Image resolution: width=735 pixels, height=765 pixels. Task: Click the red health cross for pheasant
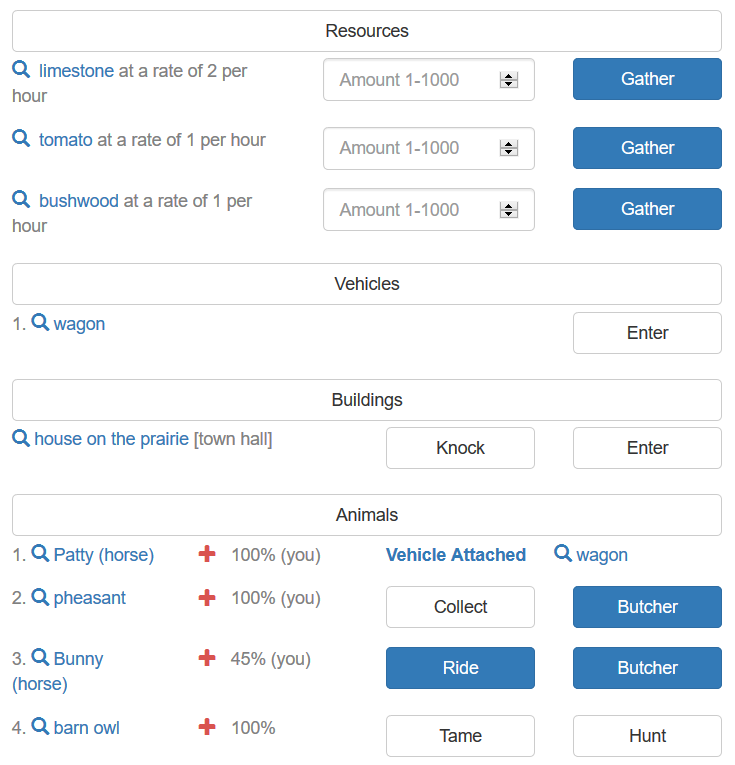[x=207, y=598]
